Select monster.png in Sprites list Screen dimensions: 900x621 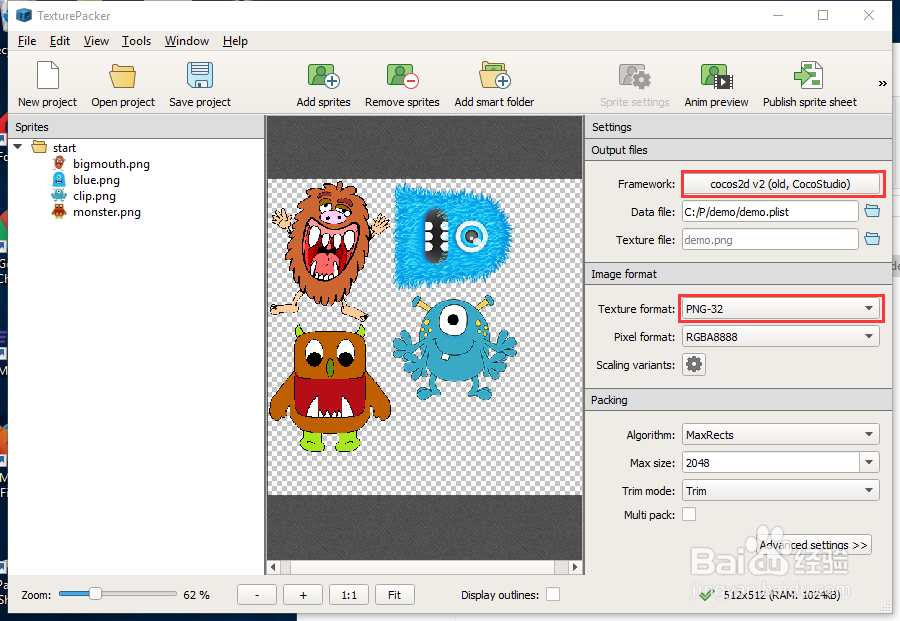click(107, 212)
